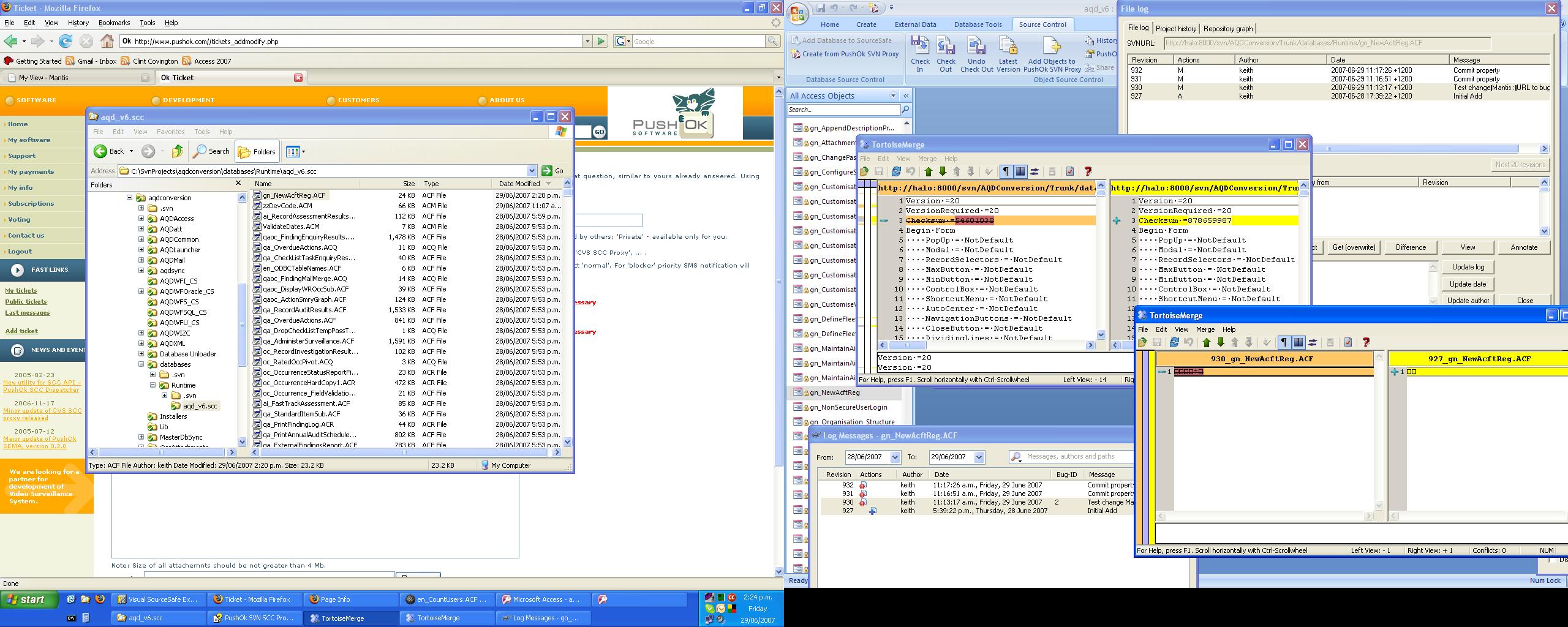The width and height of the screenshot is (1568, 627).
Task: Get Latest Version via the ribbon icon
Action: [1008, 53]
